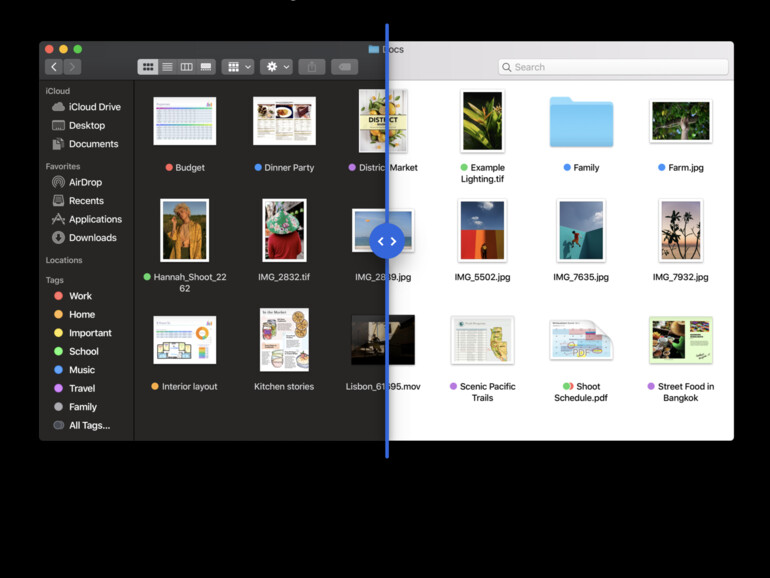
Task: Go forward with the right chevron button
Action: click(72, 67)
